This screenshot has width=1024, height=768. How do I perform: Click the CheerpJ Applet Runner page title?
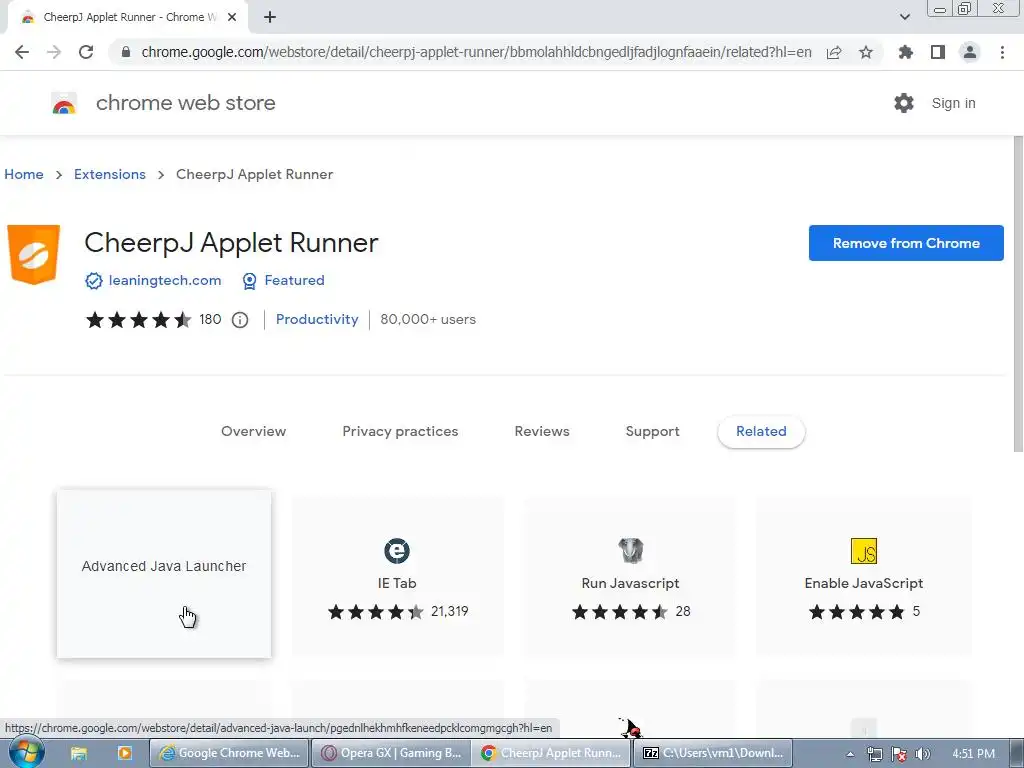(231, 243)
